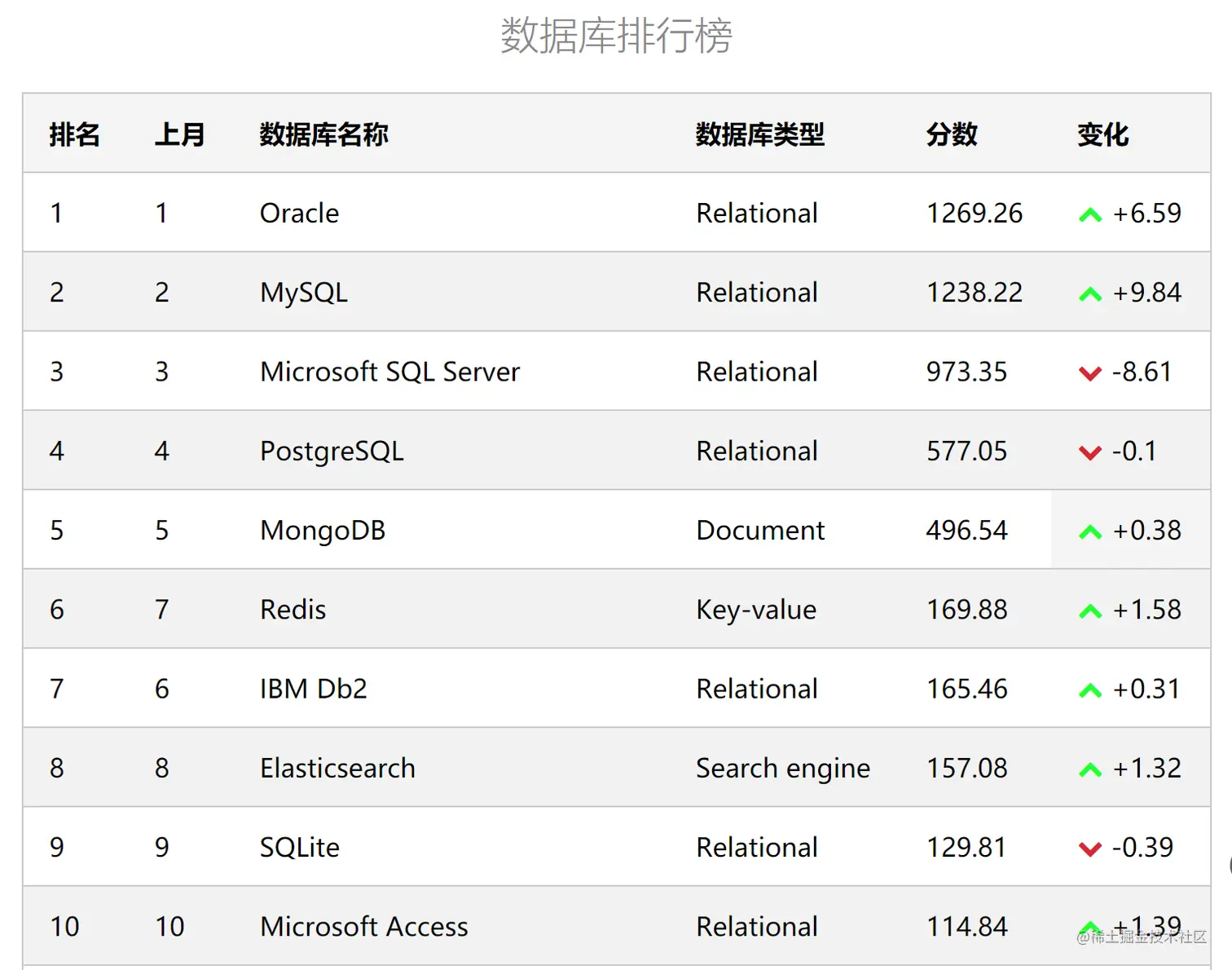Screen dimensions: 1232x970
Task: Click score 973.35
Action: (x=966, y=372)
